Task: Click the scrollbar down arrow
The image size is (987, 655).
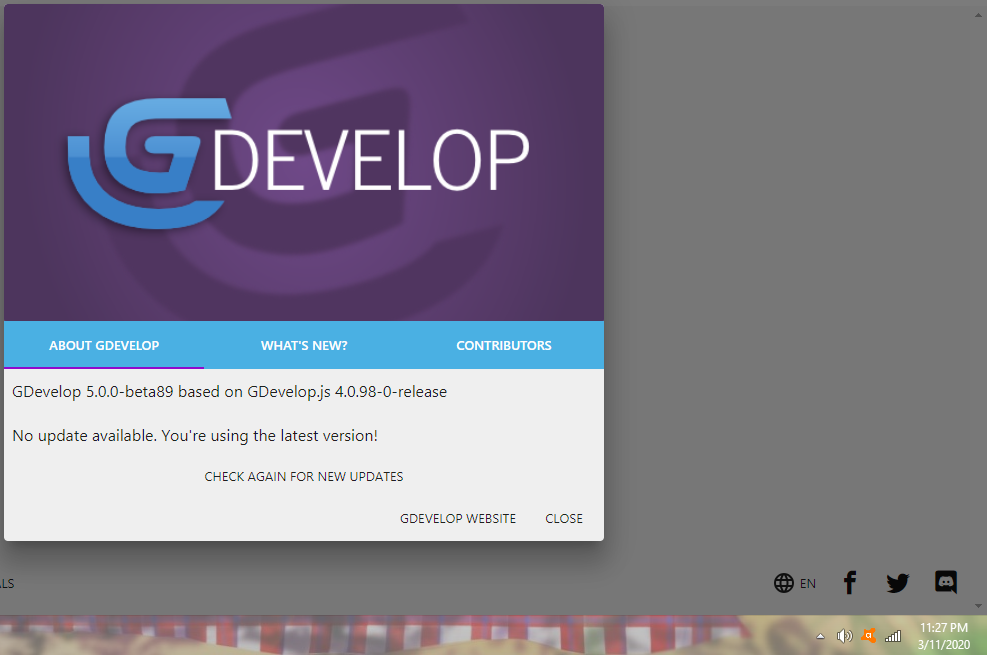Action: (x=978, y=605)
